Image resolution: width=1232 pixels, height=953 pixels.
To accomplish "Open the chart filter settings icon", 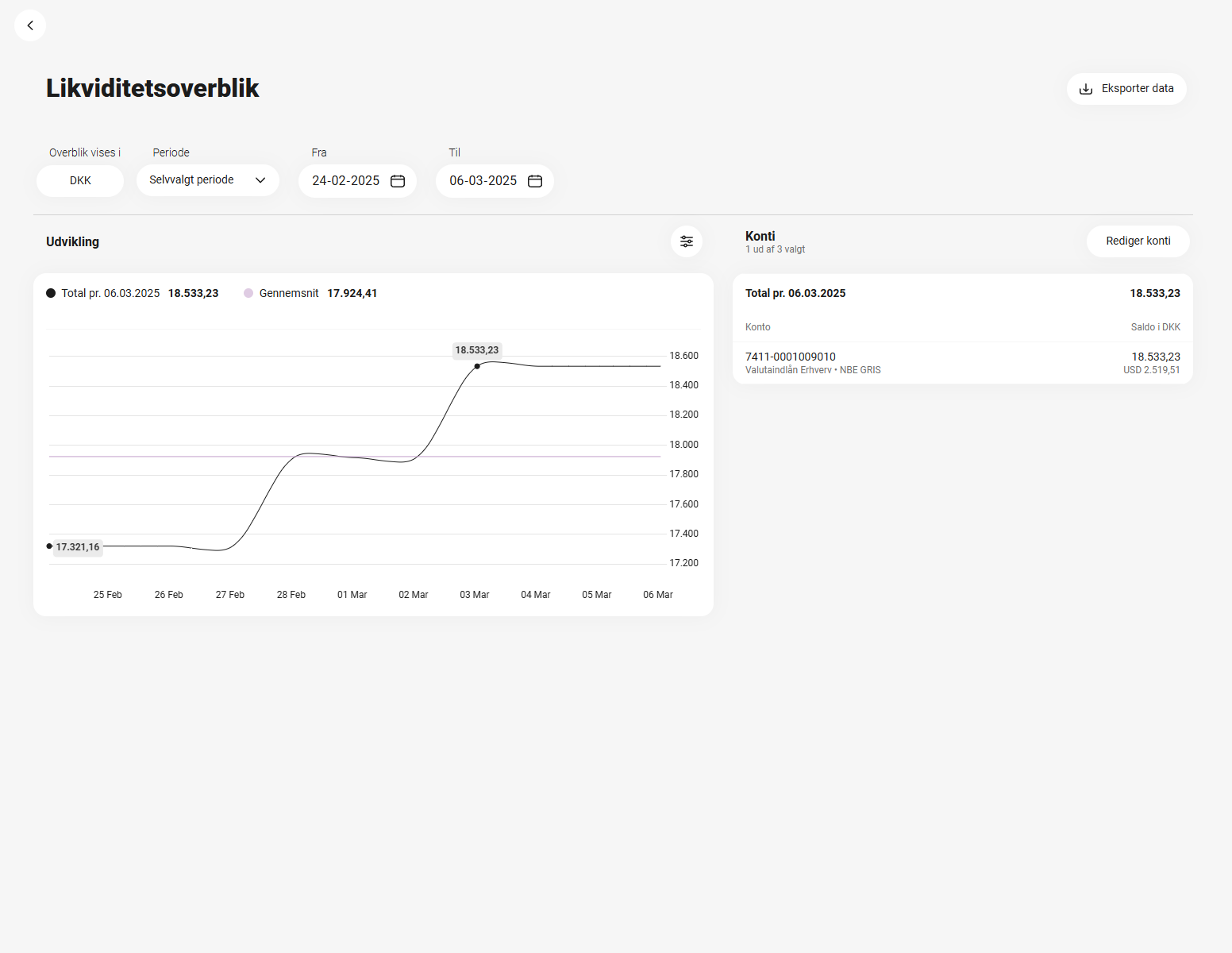I will coord(687,241).
